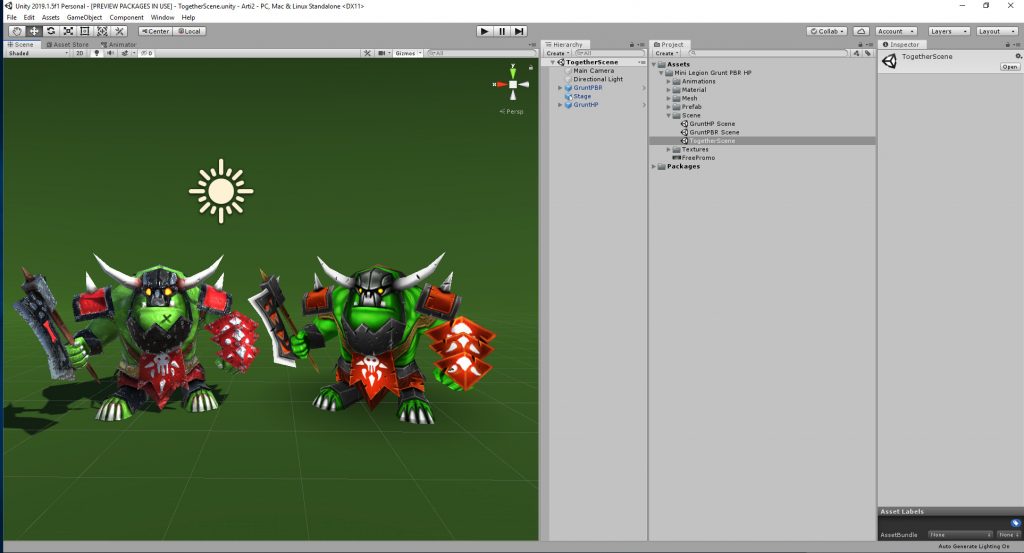Image resolution: width=1024 pixels, height=553 pixels.
Task: Open the Help menu
Action: click(188, 18)
